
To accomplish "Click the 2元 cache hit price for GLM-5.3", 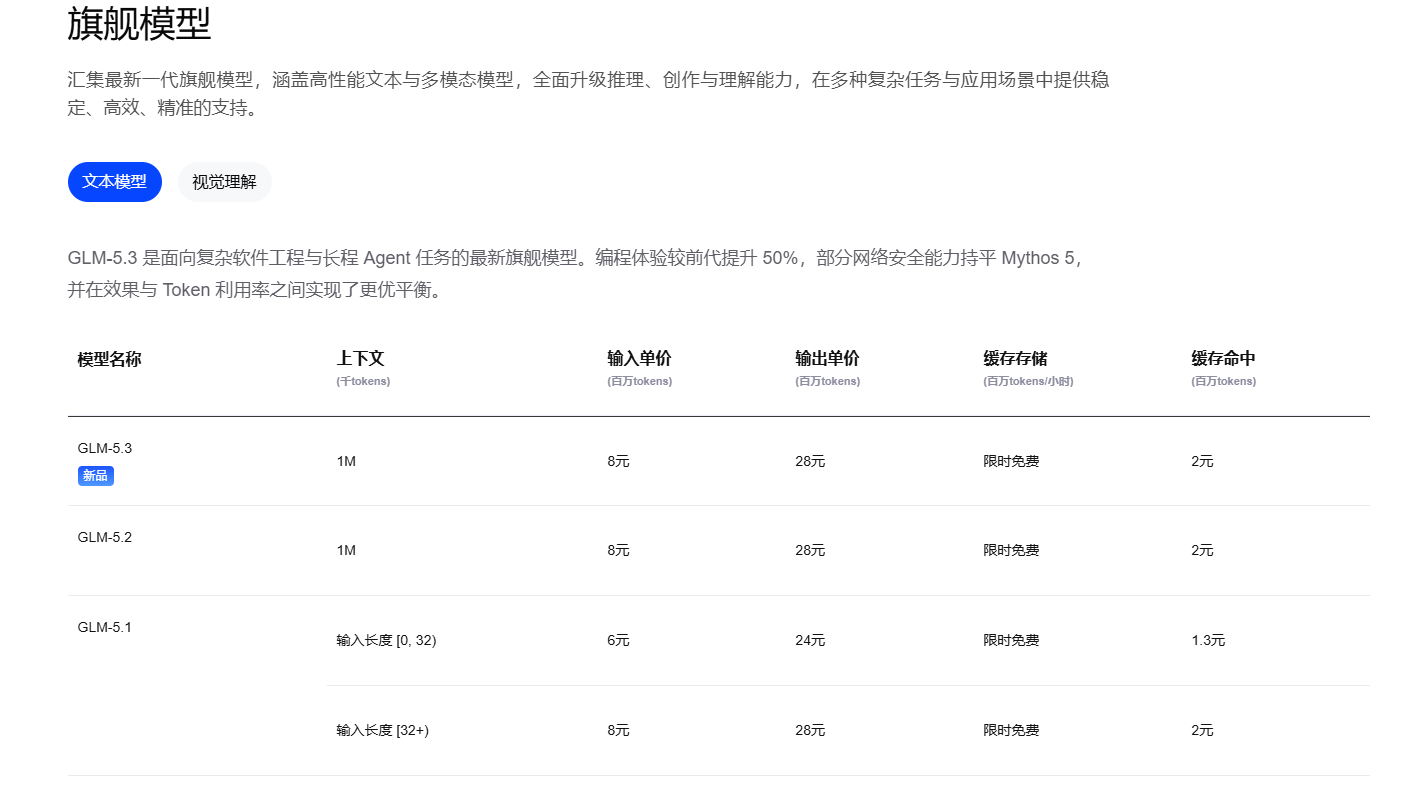I will [1202, 461].
